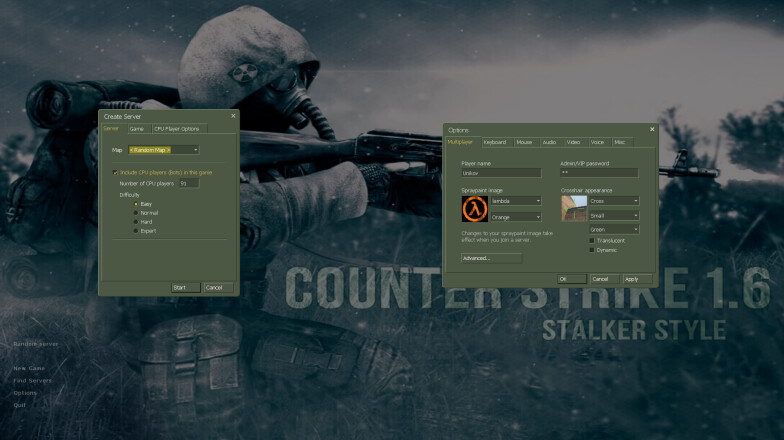Open Random server from main menu
Screen dimensions: 784x440
(36, 344)
